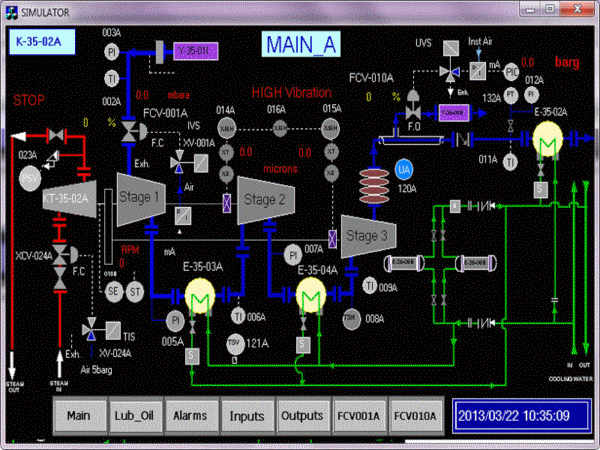
Task: Select the Stage 2 compressor block
Action: [266, 200]
